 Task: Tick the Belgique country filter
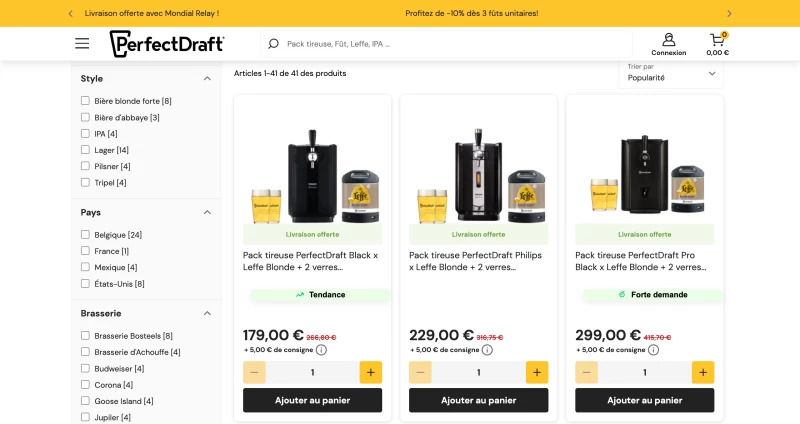[x=85, y=234]
